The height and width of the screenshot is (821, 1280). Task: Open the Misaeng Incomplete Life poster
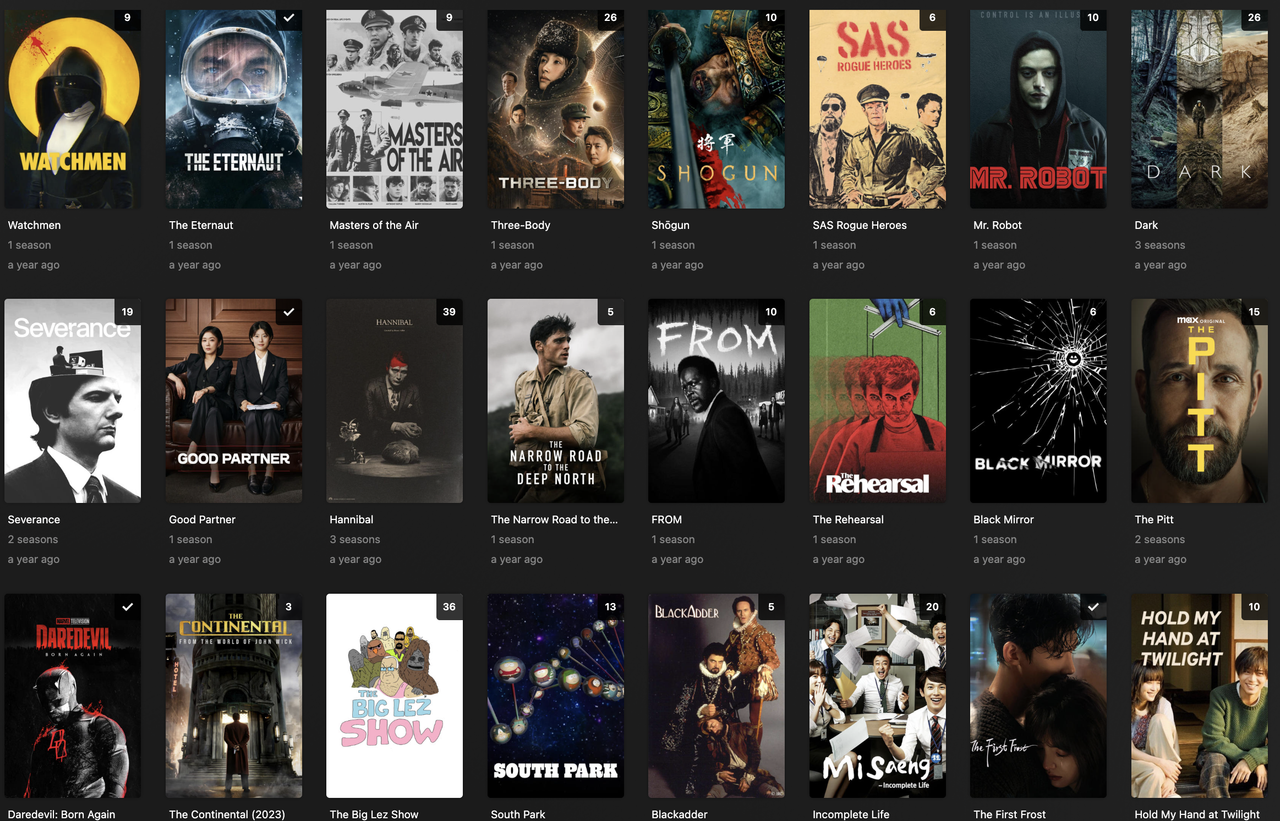point(878,696)
